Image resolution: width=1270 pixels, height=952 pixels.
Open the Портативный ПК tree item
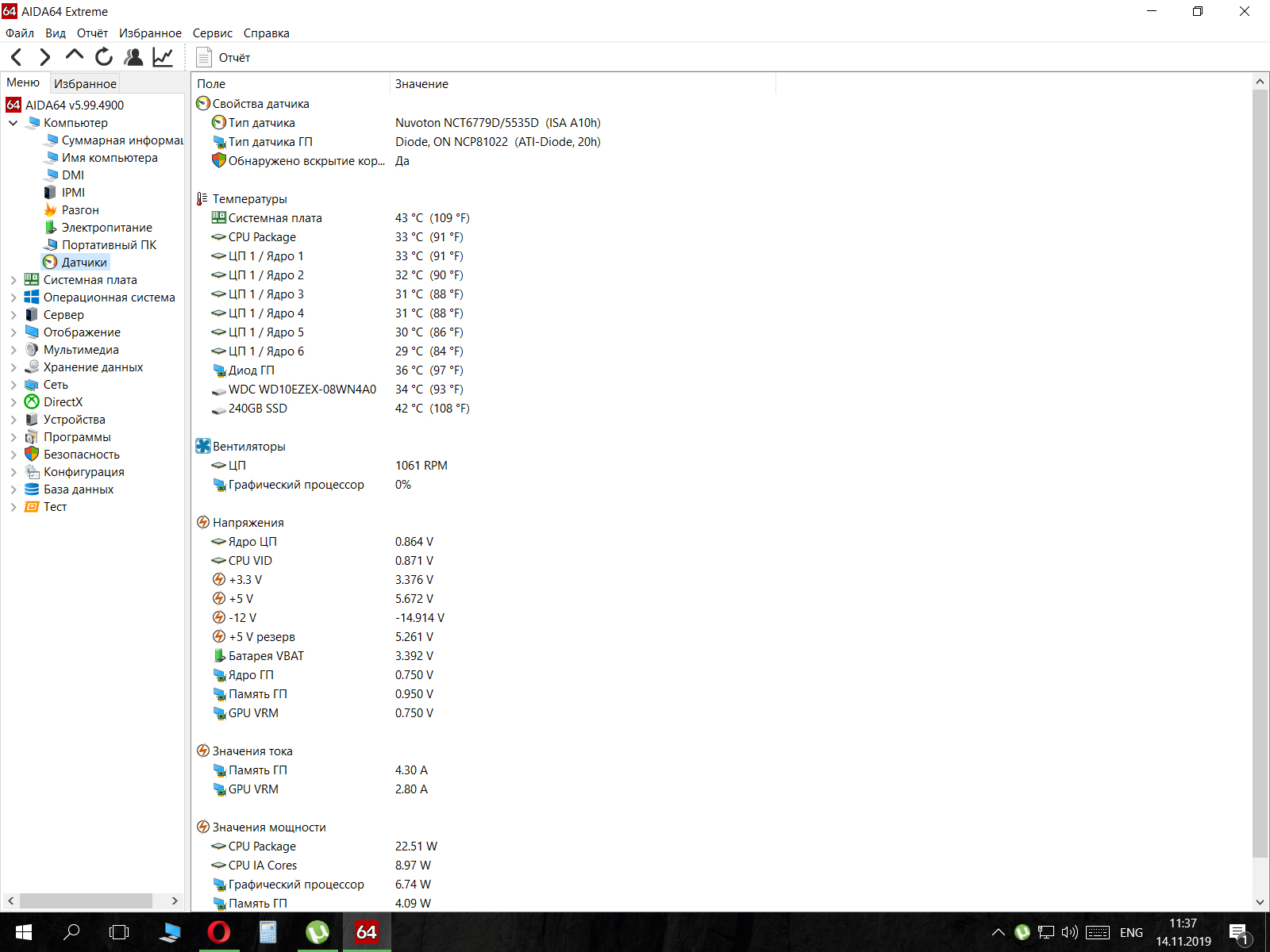(x=100, y=245)
